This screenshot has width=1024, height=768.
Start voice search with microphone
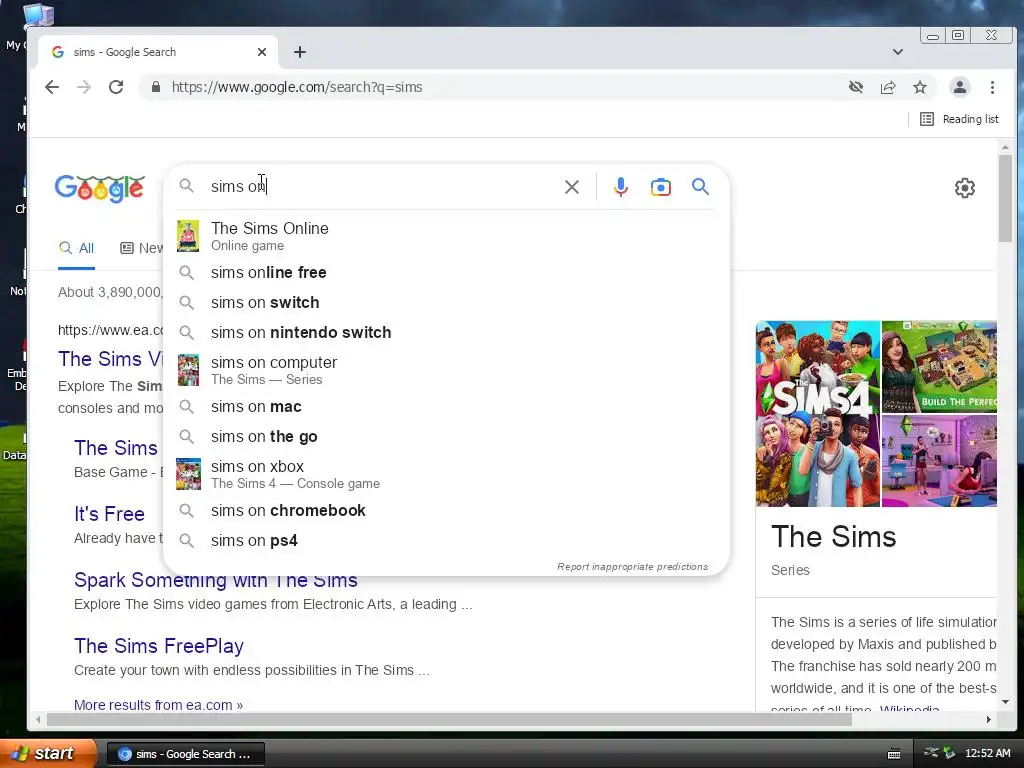[621, 187]
